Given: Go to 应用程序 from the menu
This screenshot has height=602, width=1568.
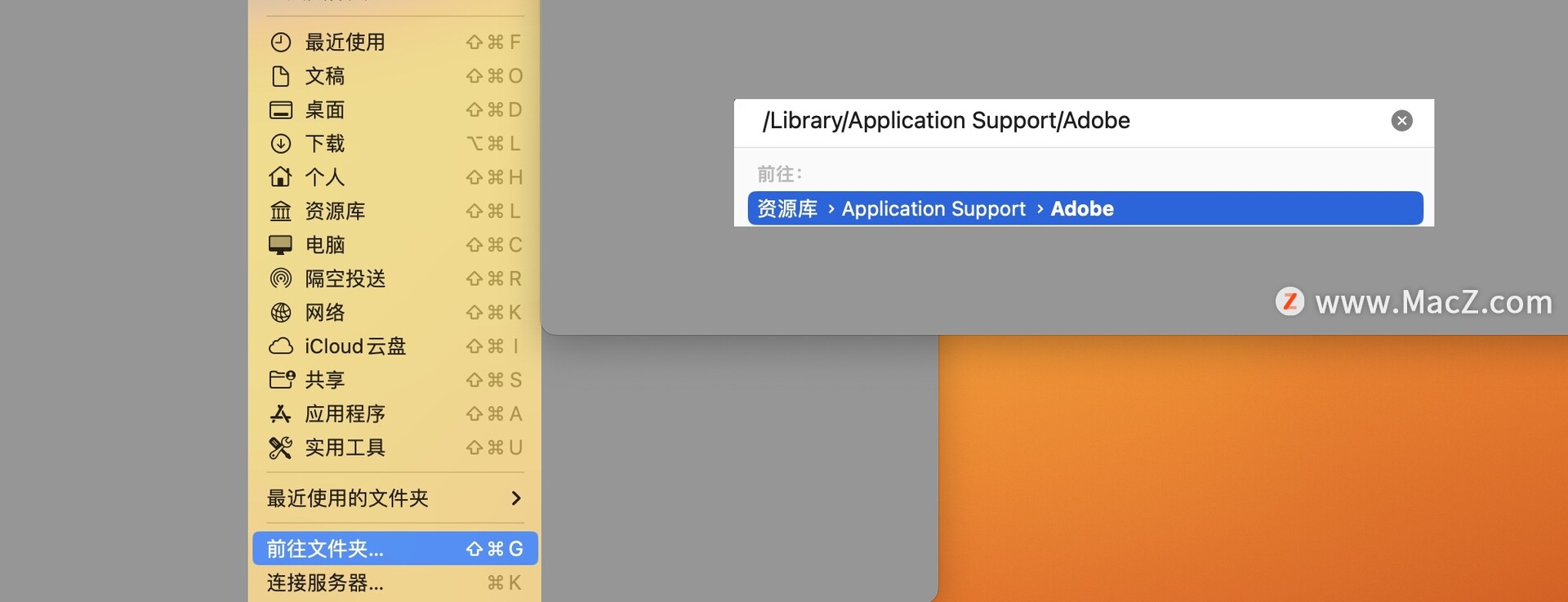Looking at the screenshot, I should pyautogui.click(x=395, y=413).
